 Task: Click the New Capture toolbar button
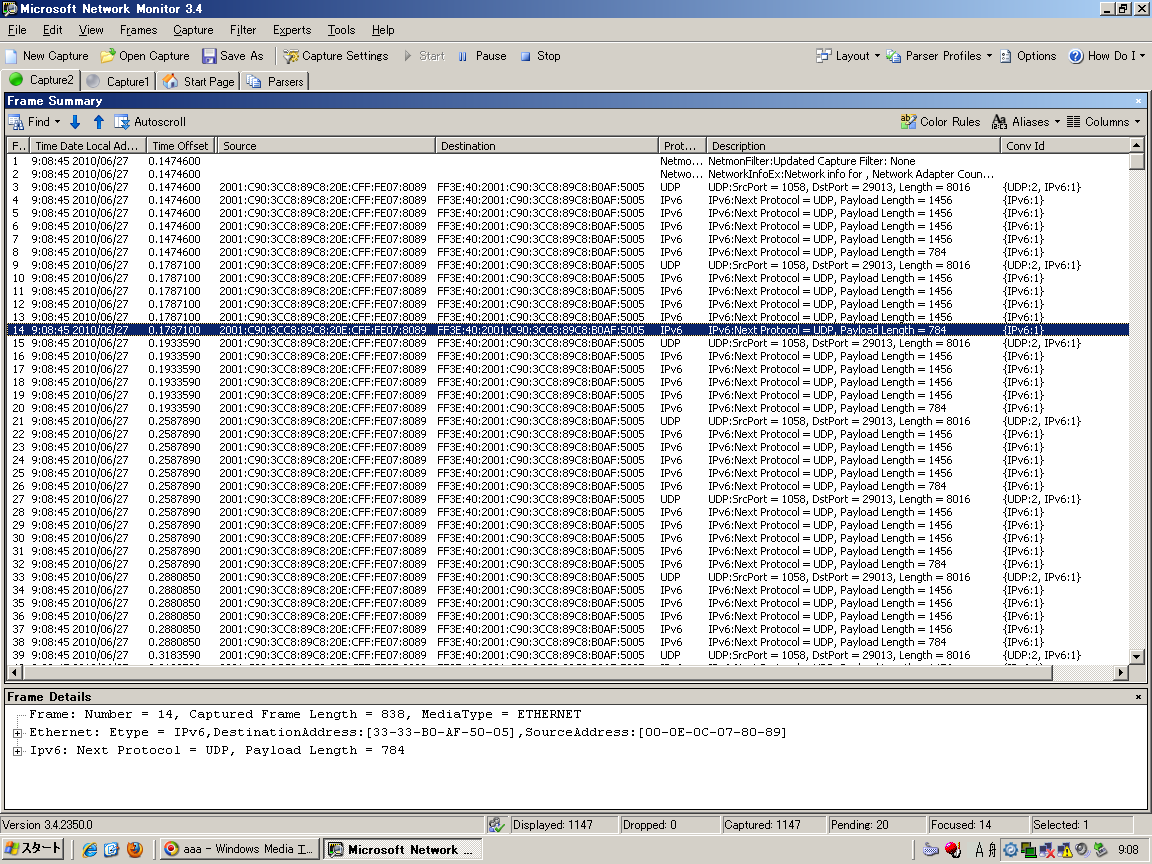pyautogui.click(x=47, y=56)
